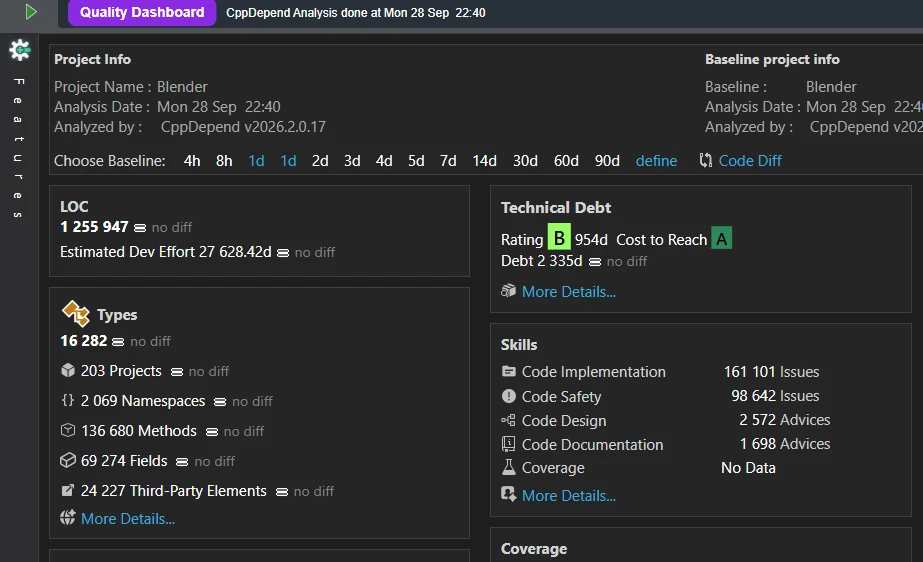Click the Projects cube icon
The width and height of the screenshot is (923, 562).
68,370
